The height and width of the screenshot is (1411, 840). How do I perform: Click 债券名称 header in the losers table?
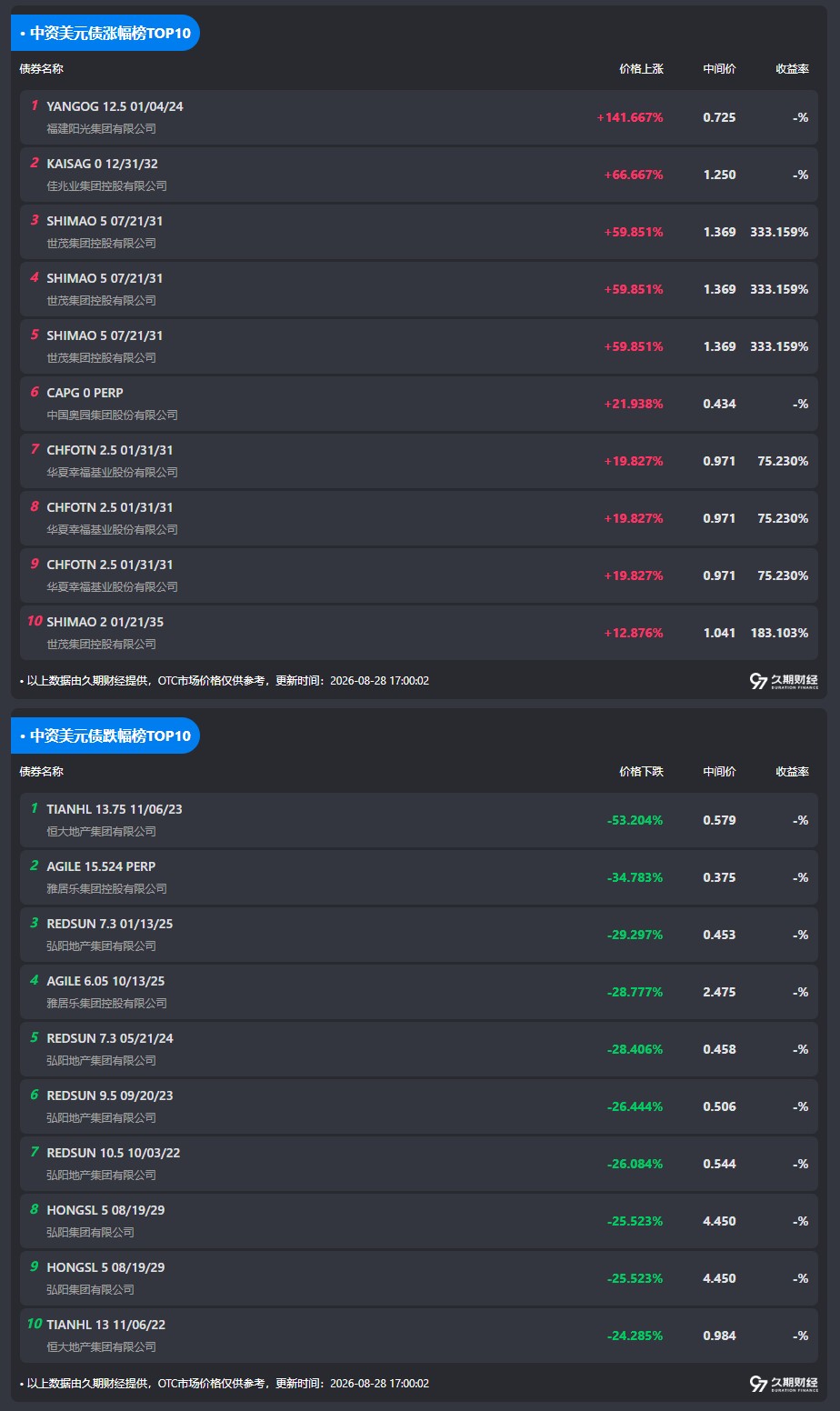[x=42, y=772]
